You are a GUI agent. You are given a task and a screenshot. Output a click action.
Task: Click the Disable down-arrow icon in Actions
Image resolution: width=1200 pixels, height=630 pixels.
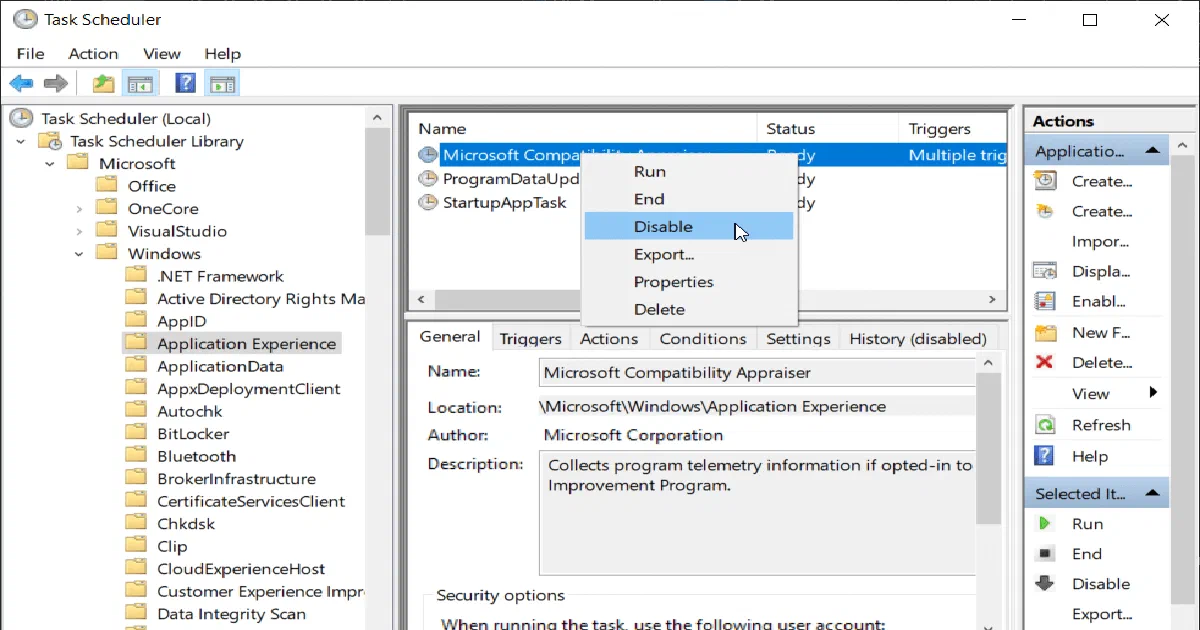(x=1045, y=583)
